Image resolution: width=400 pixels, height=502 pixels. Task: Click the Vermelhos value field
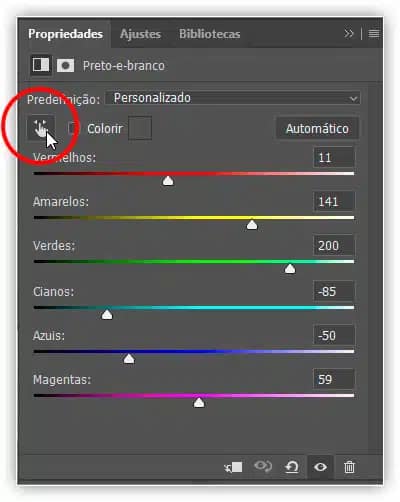[x=334, y=157]
